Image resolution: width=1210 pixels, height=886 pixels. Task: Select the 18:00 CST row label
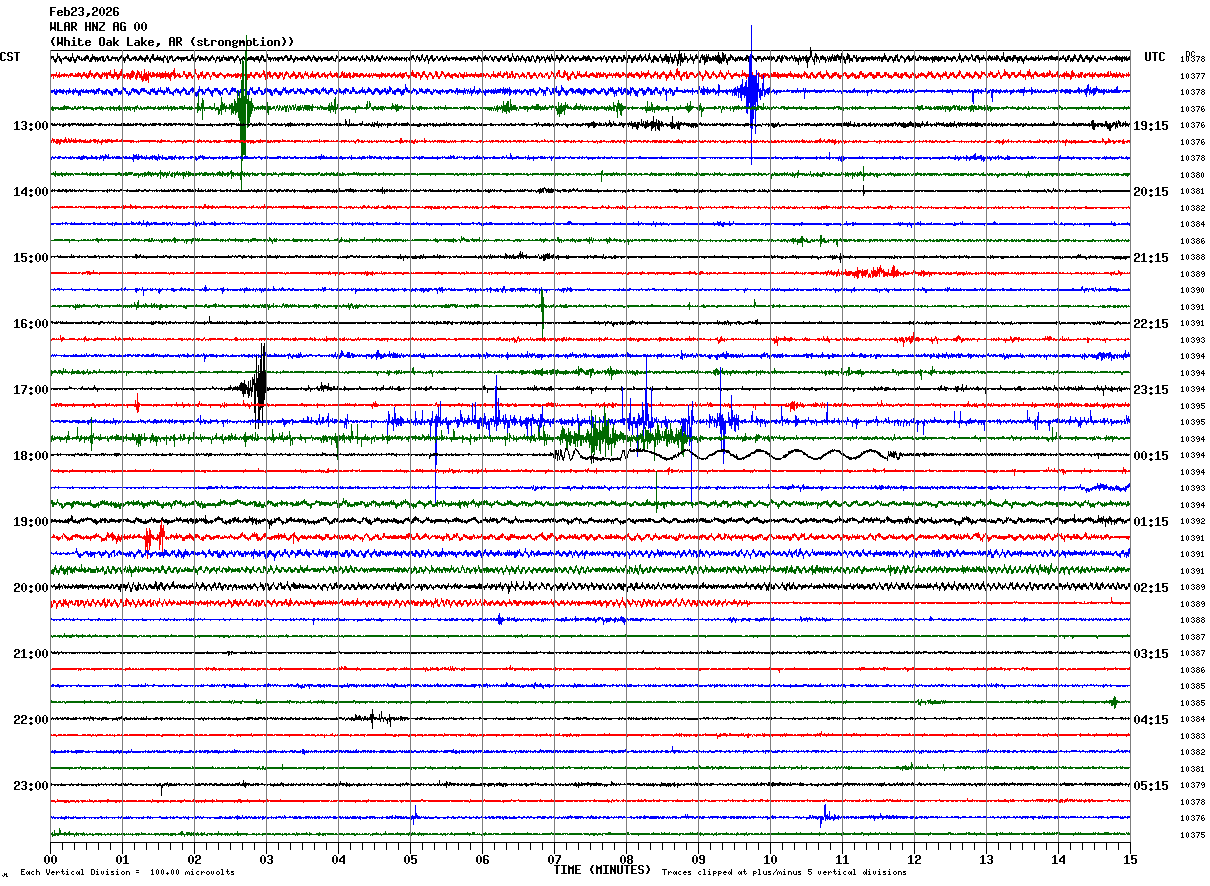(x=30, y=456)
